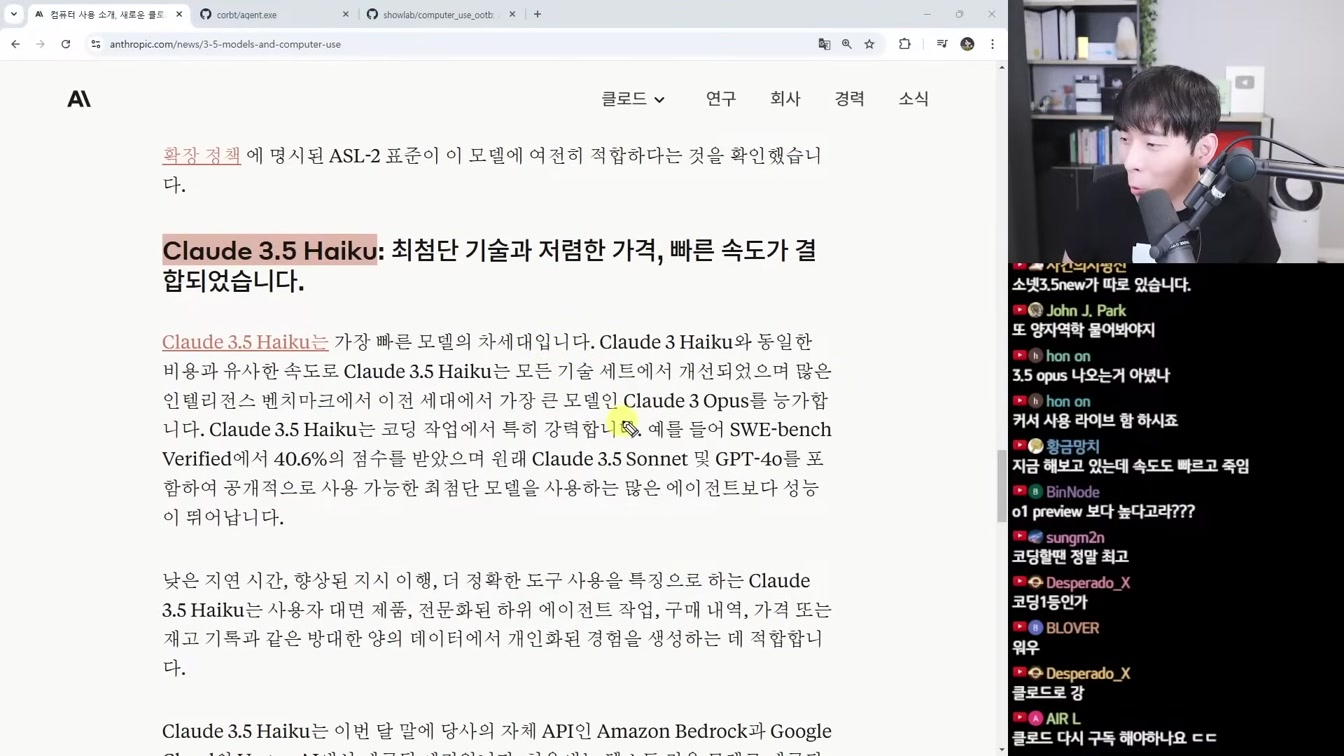Click the webcam video of the streamer
This screenshot has height=756, width=1344.
point(1176,131)
